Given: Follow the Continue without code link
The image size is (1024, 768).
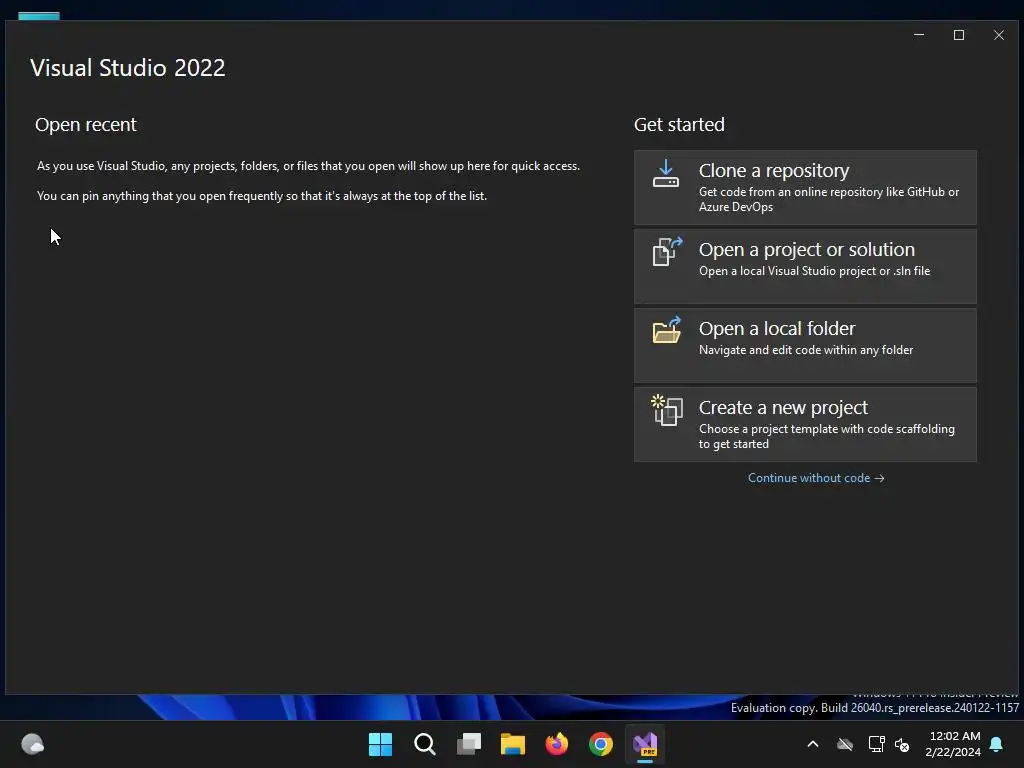Looking at the screenshot, I should click(816, 478).
